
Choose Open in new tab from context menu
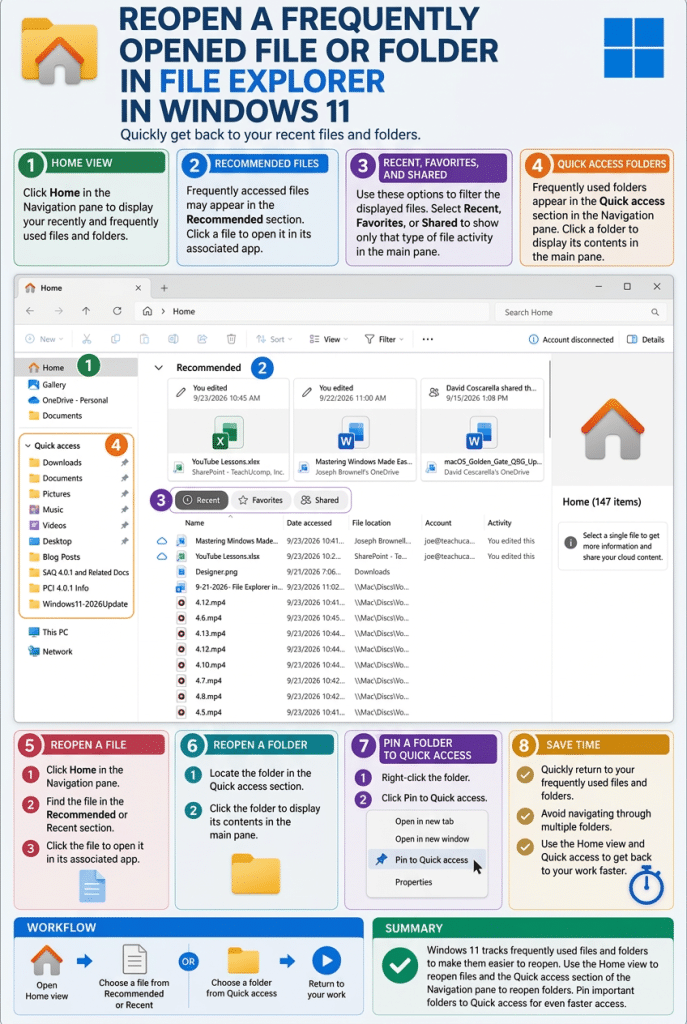click(424, 822)
